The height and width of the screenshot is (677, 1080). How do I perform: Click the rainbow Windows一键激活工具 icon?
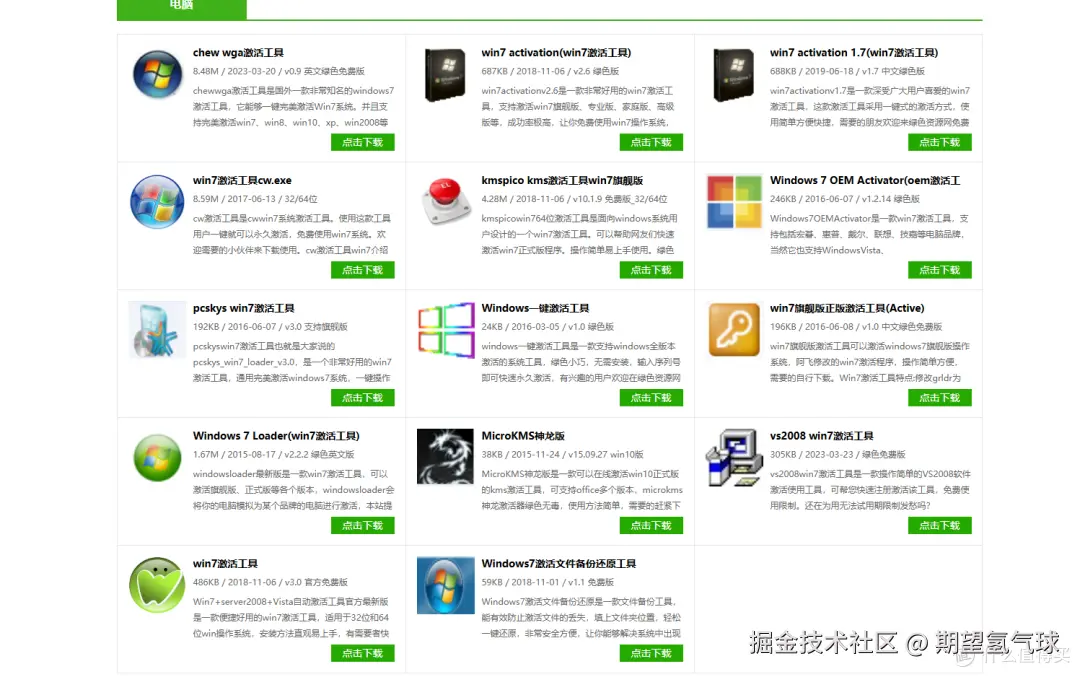click(446, 330)
